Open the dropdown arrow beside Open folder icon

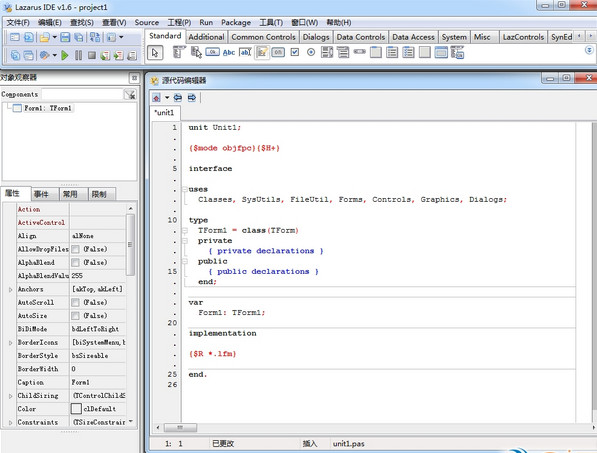(x=54, y=37)
